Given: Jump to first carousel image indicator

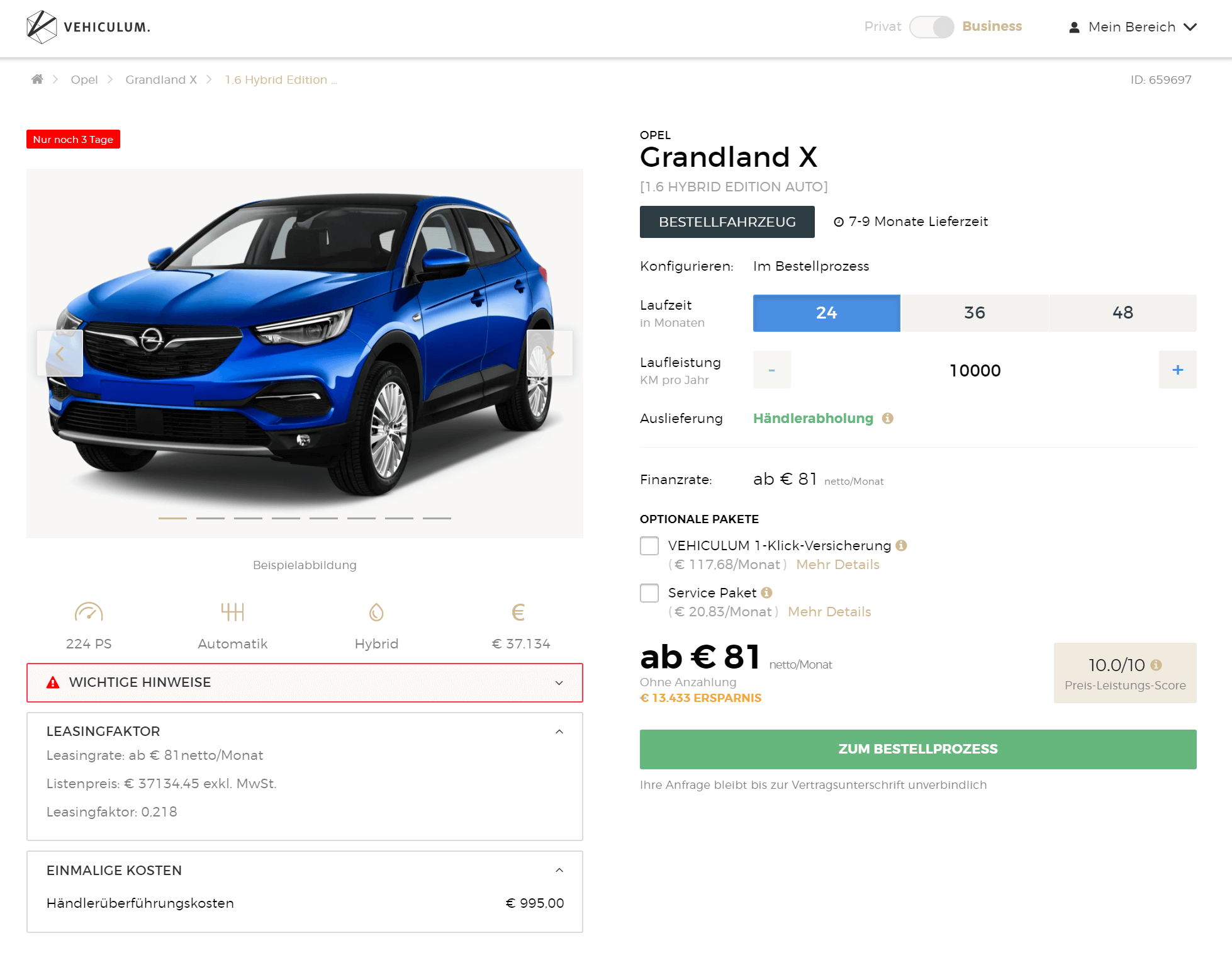Looking at the screenshot, I should (172, 518).
